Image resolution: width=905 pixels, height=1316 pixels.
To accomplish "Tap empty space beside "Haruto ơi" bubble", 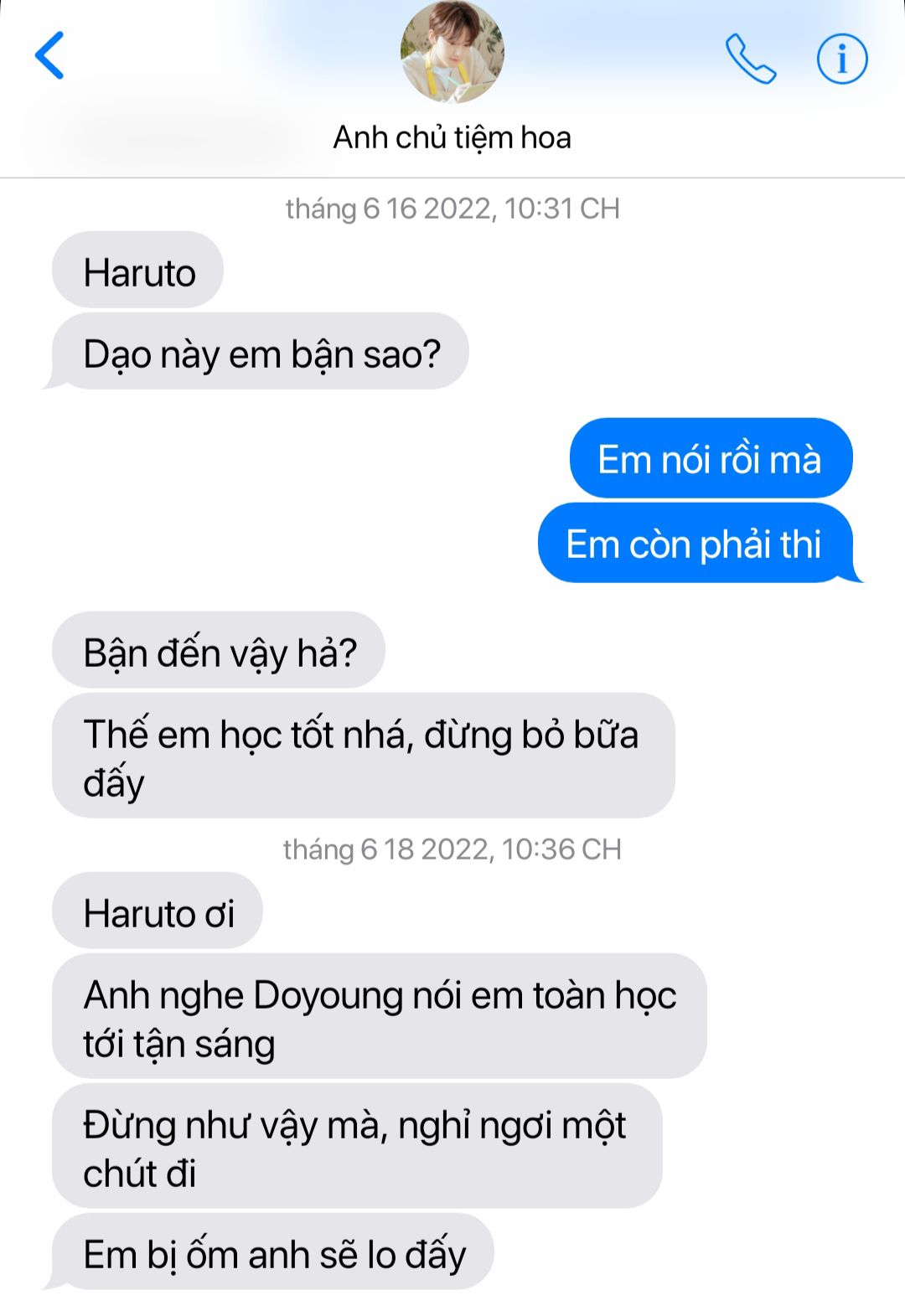I will point(578,911).
